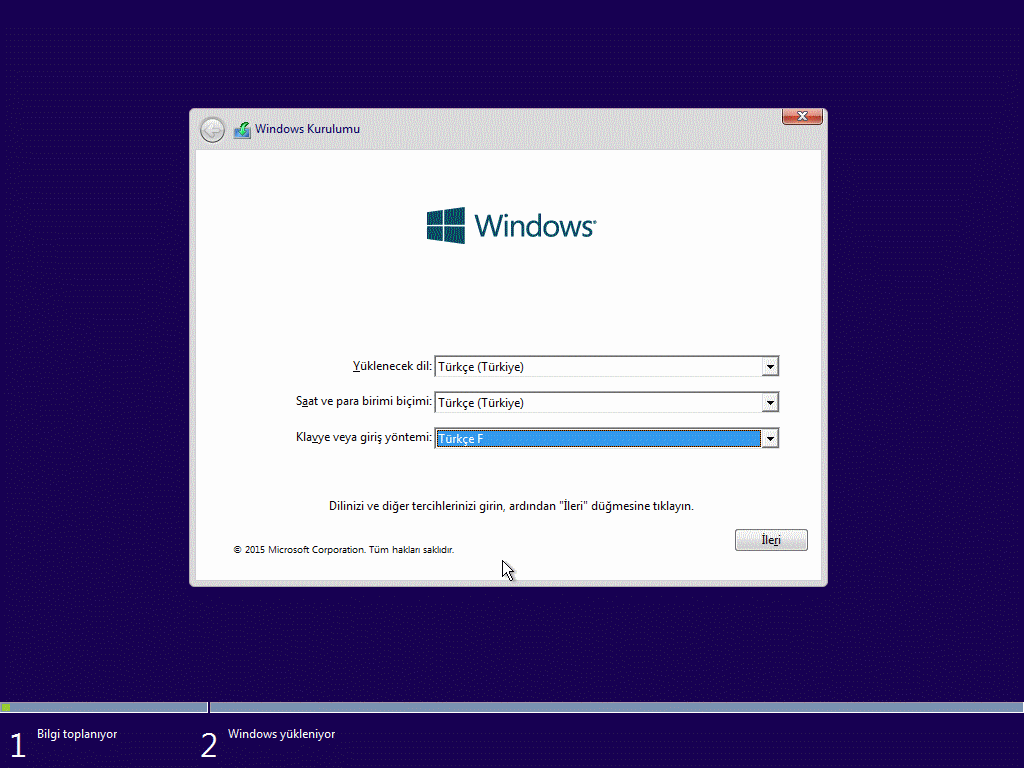Click the Klavye veya giriş yöntemi label
Screen dimensions: 1024x768
(x=364, y=438)
